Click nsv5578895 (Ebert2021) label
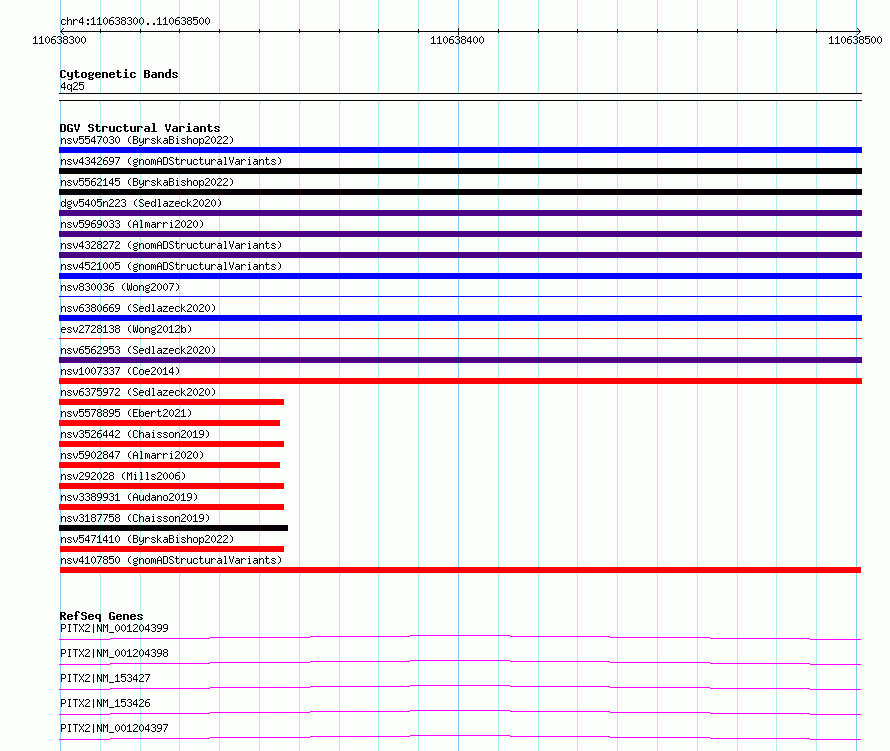 126,413
